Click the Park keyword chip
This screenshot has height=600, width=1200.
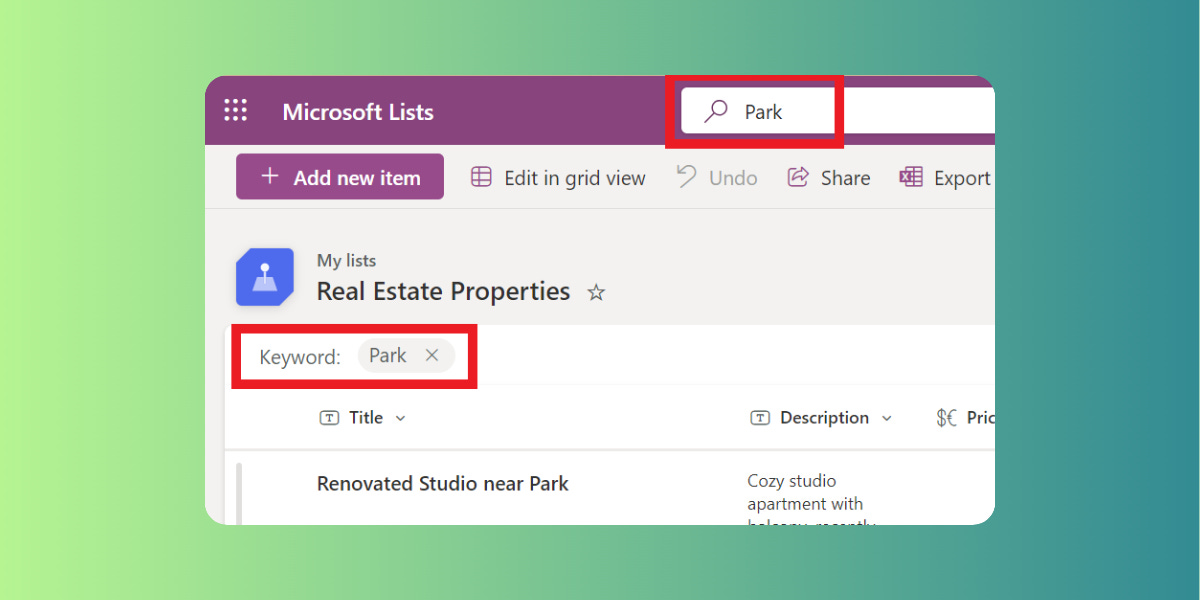tap(406, 355)
